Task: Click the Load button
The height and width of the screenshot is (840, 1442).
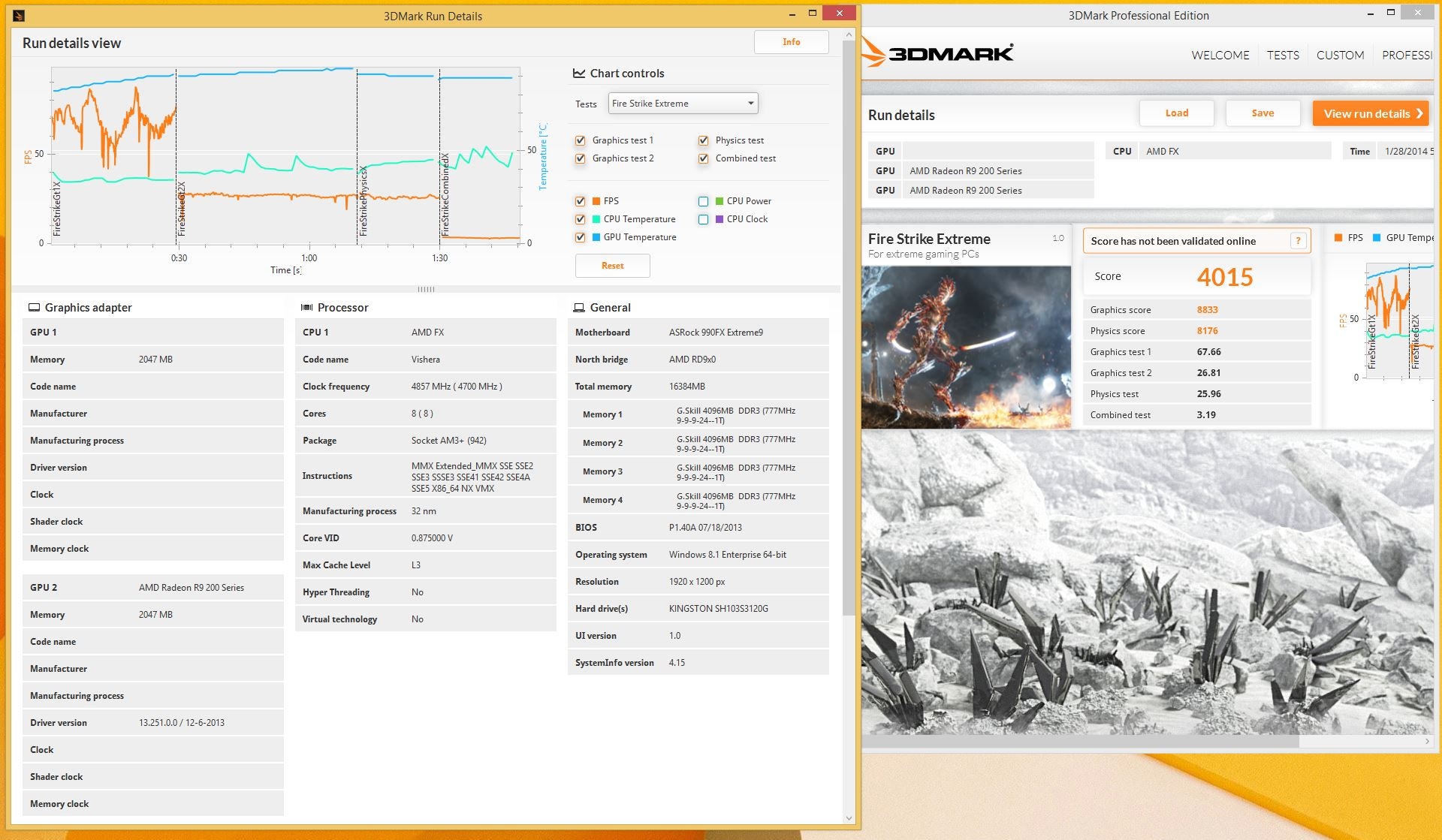Action: (x=1177, y=113)
